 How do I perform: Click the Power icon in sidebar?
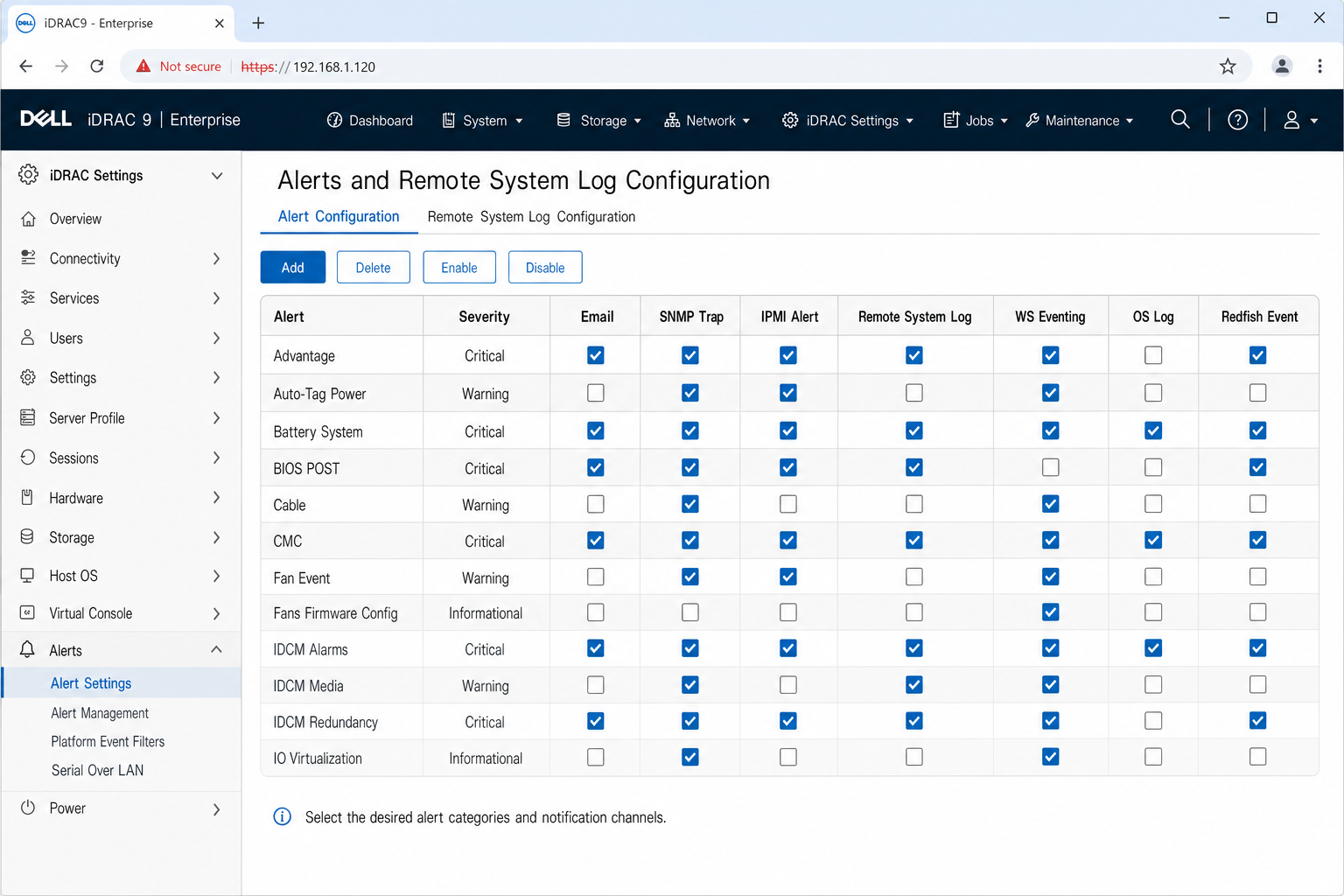point(28,807)
